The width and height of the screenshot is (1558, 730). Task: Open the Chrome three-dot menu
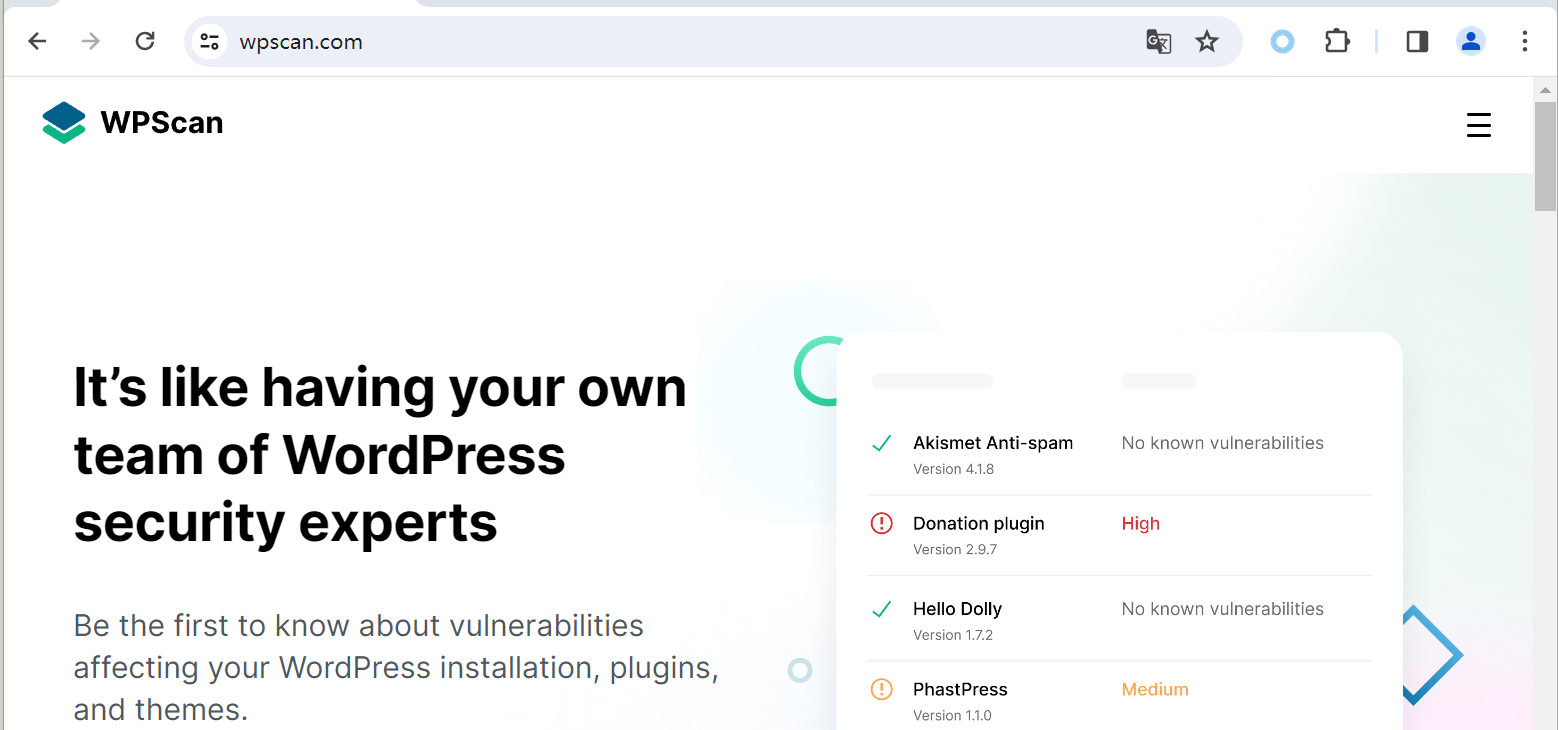coord(1524,41)
